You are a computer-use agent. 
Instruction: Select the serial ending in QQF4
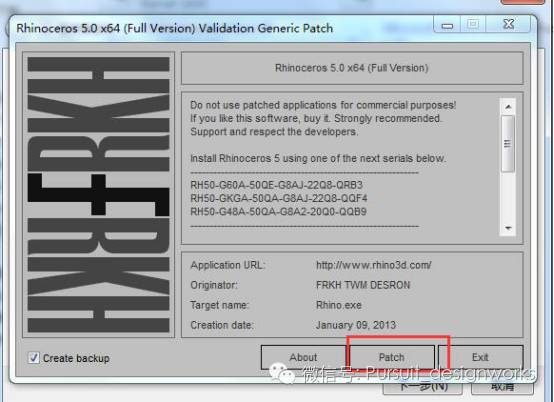coord(279,198)
